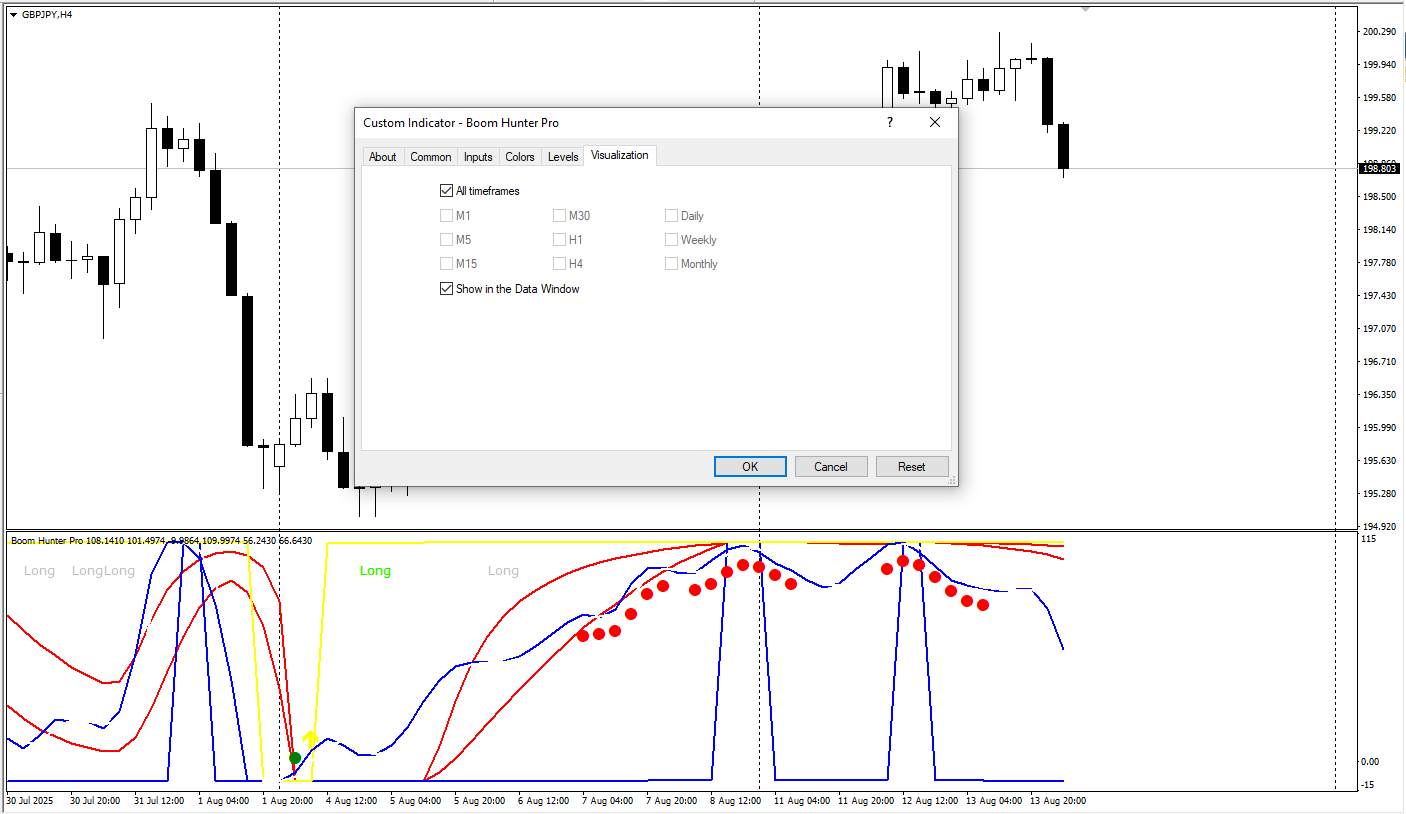Click the chart shift triangle marker

1085,9
